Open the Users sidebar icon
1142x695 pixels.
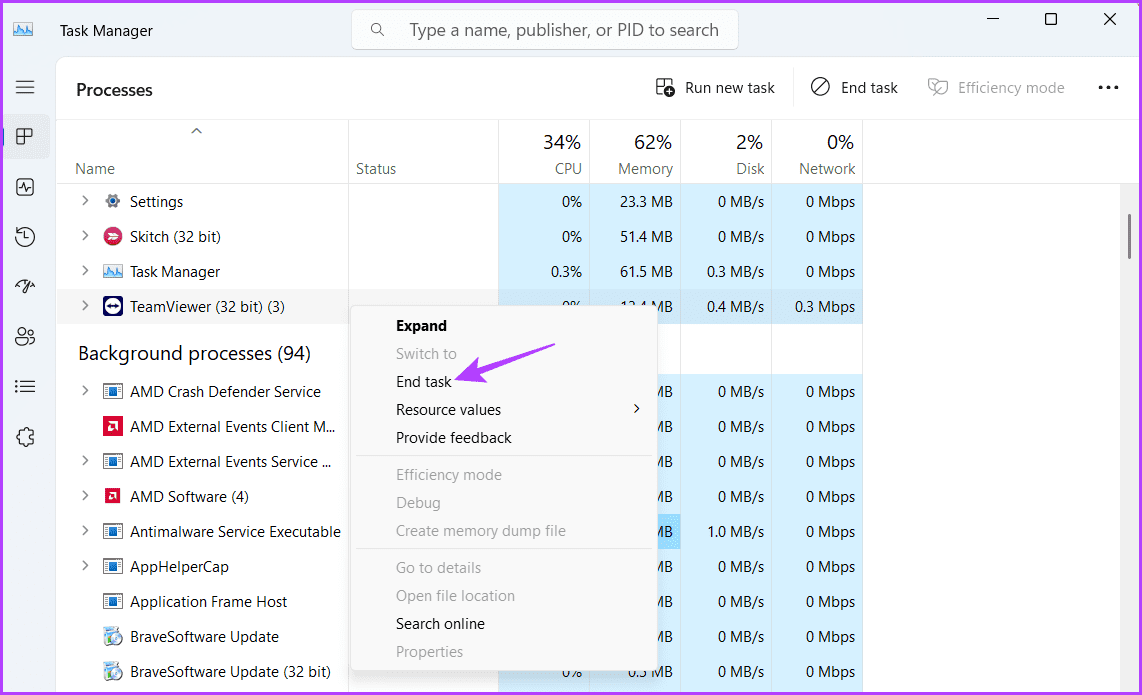[x=25, y=337]
